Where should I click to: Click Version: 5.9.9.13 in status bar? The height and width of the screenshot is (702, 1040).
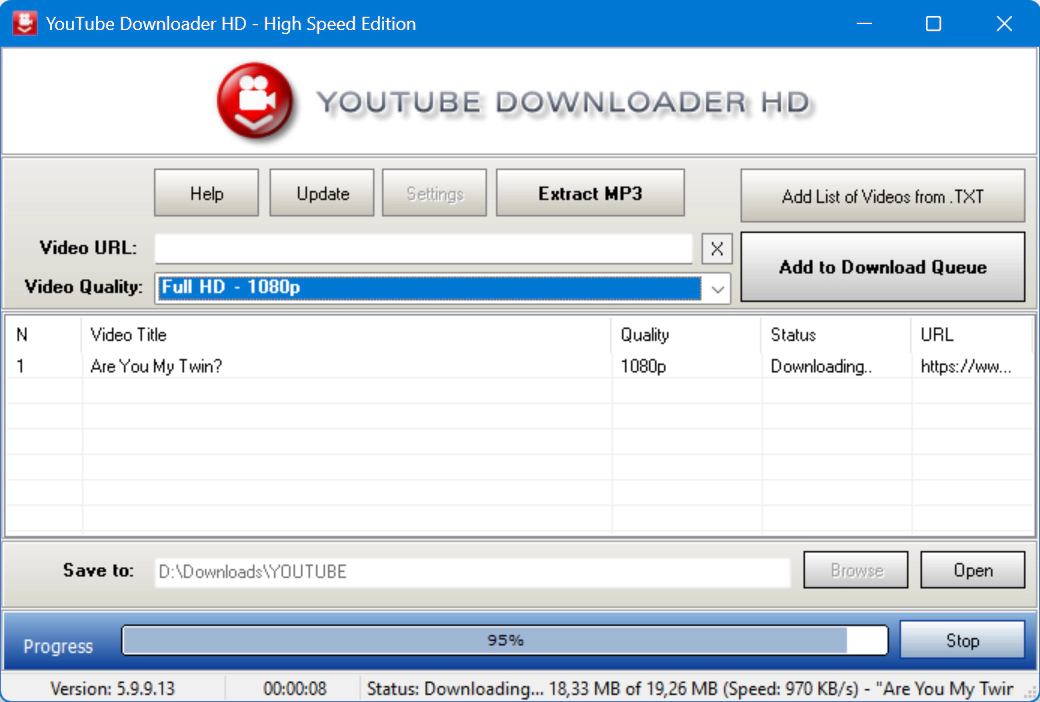[x=113, y=689]
